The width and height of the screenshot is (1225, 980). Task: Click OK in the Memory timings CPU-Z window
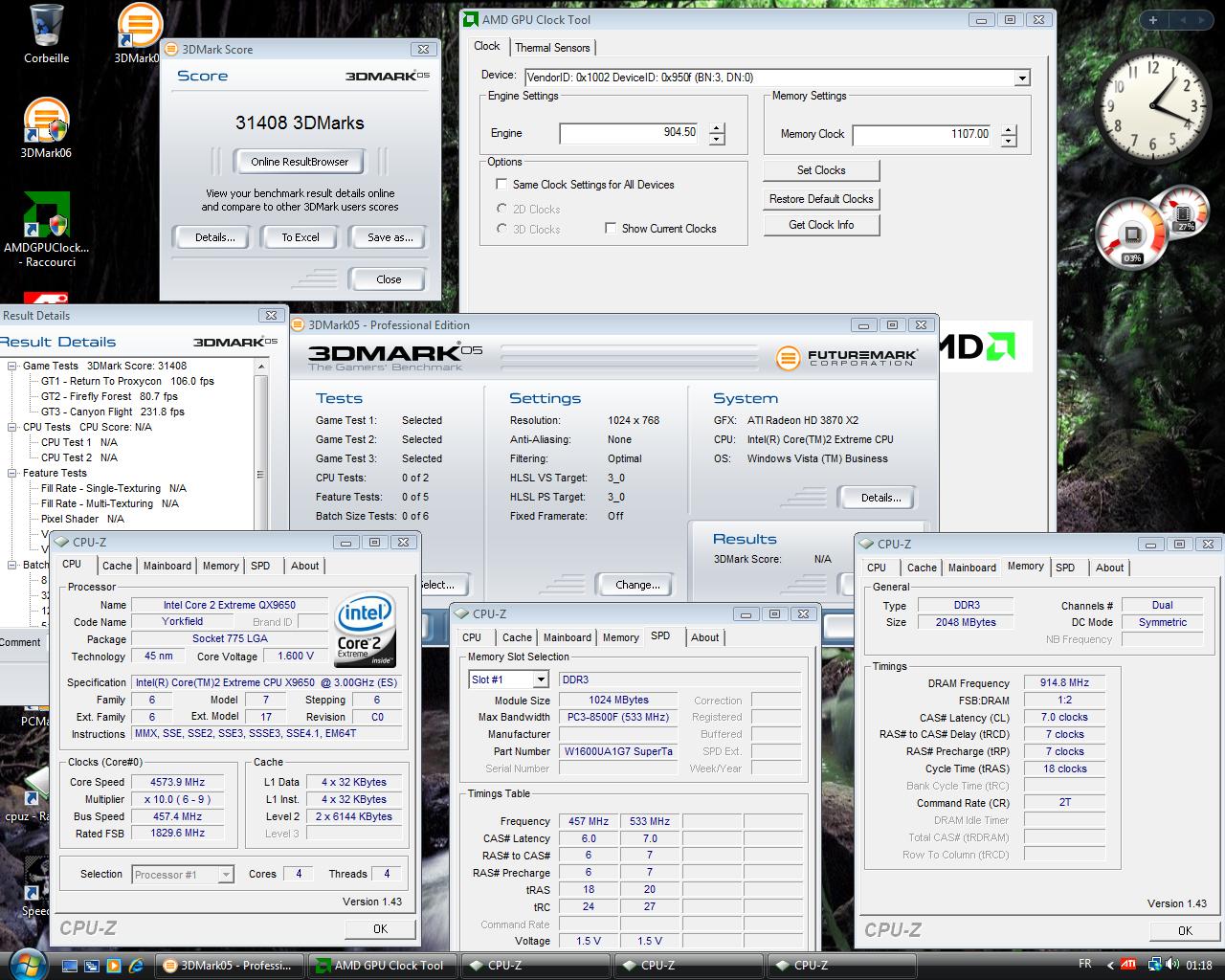coord(1185,930)
